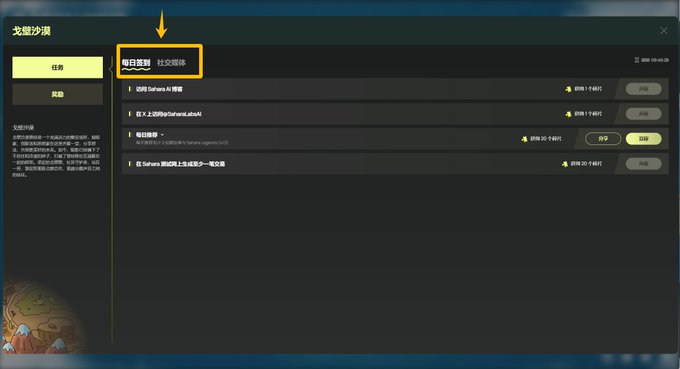
Task: Select the 每日推荐 task title
Action: coord(147,135)
